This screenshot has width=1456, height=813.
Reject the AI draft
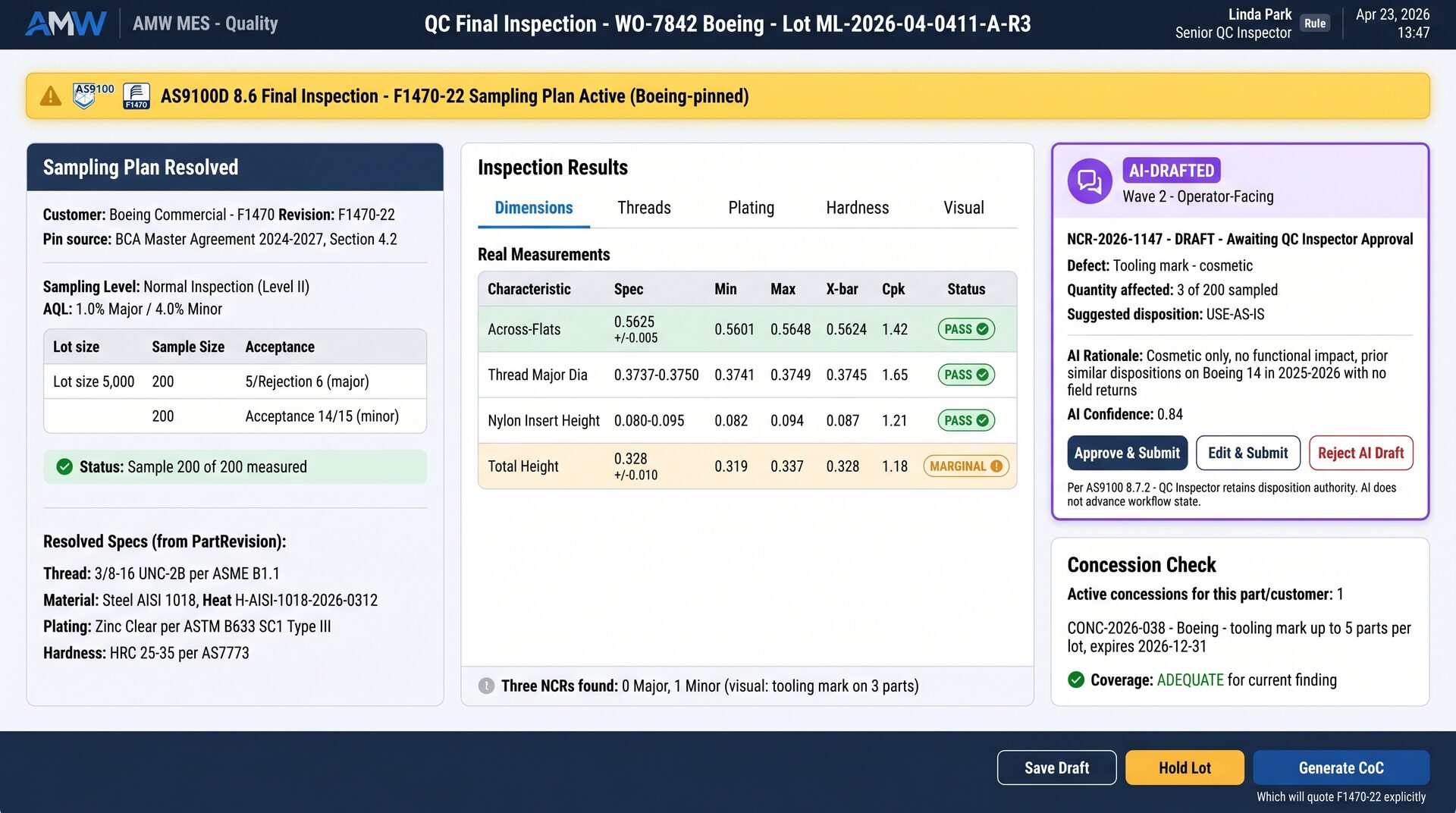1361,453
